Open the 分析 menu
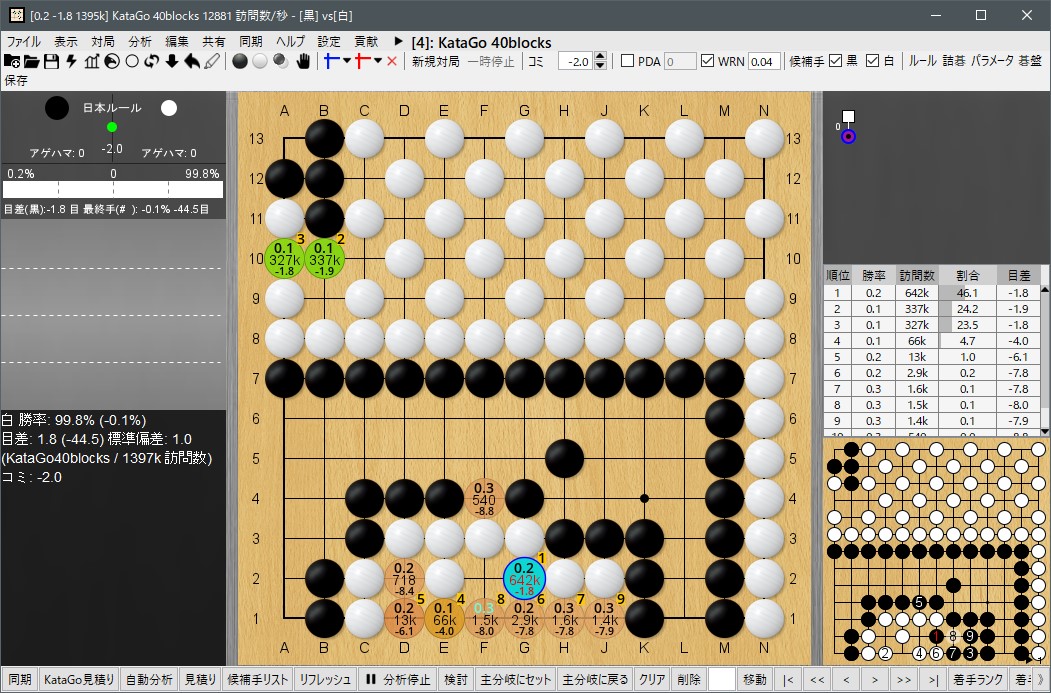The image size is (1051, 693). [139, 42]
